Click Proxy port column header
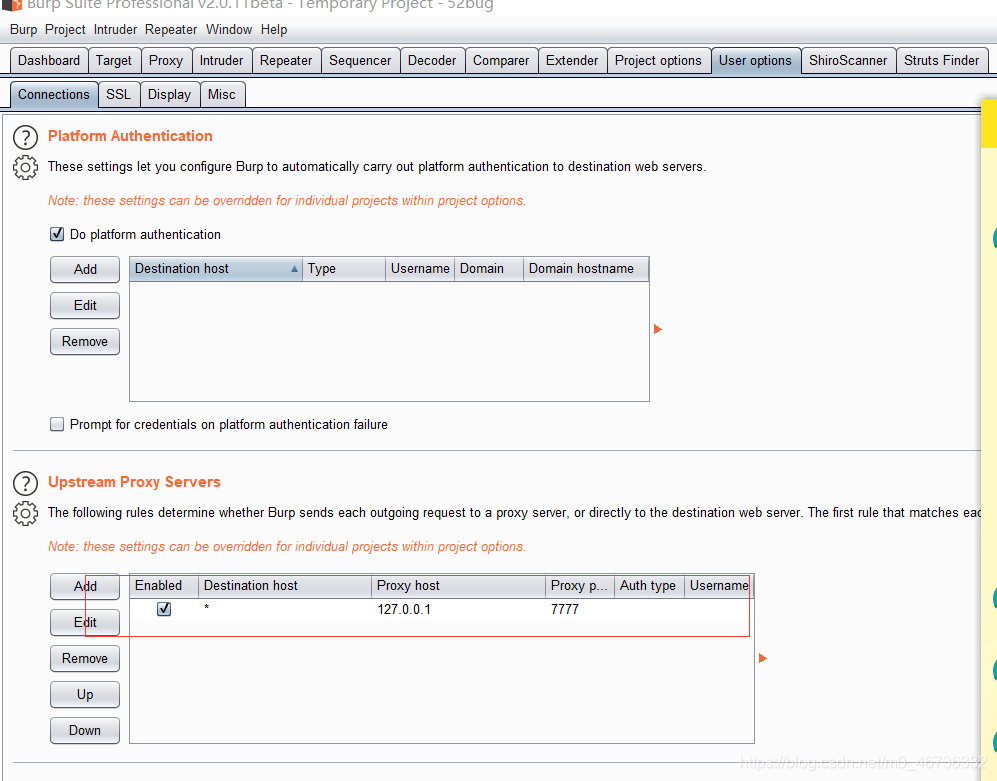This screenshot has height=781, width=997. (x=580, y=585)
